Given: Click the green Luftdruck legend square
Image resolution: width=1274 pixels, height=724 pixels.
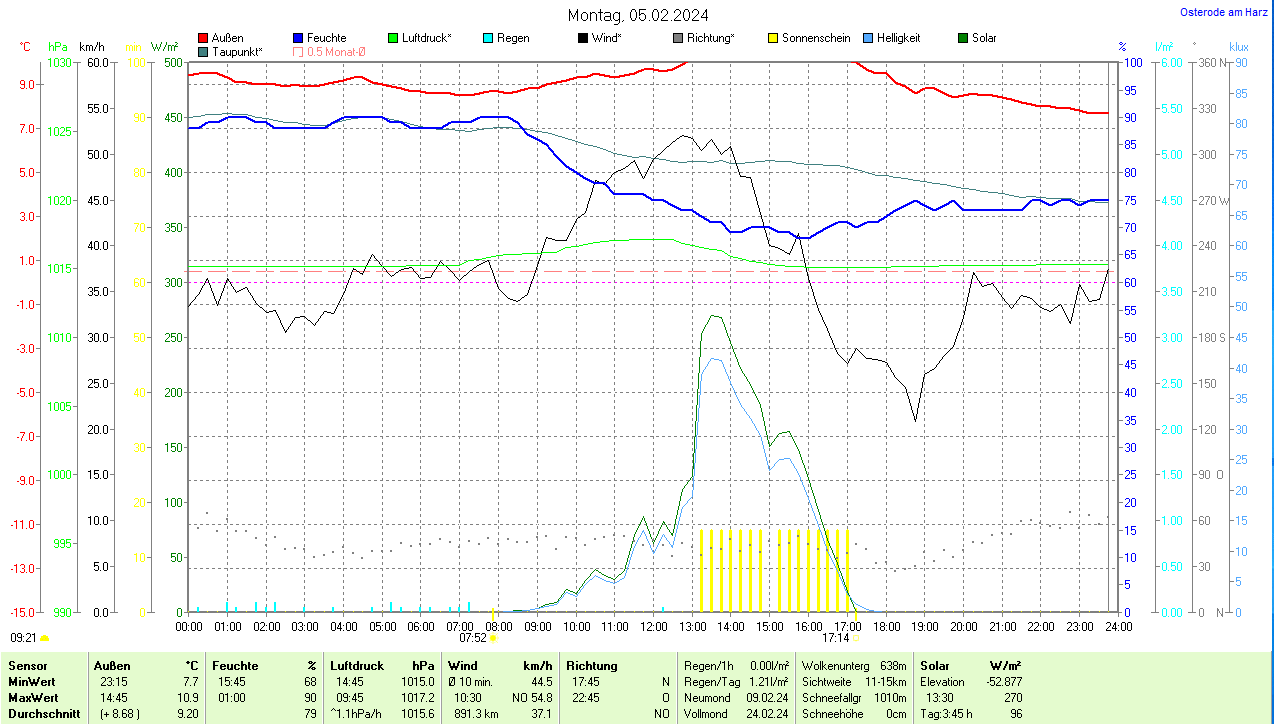Looking at the screenshot, I should [x=394, y=38].
